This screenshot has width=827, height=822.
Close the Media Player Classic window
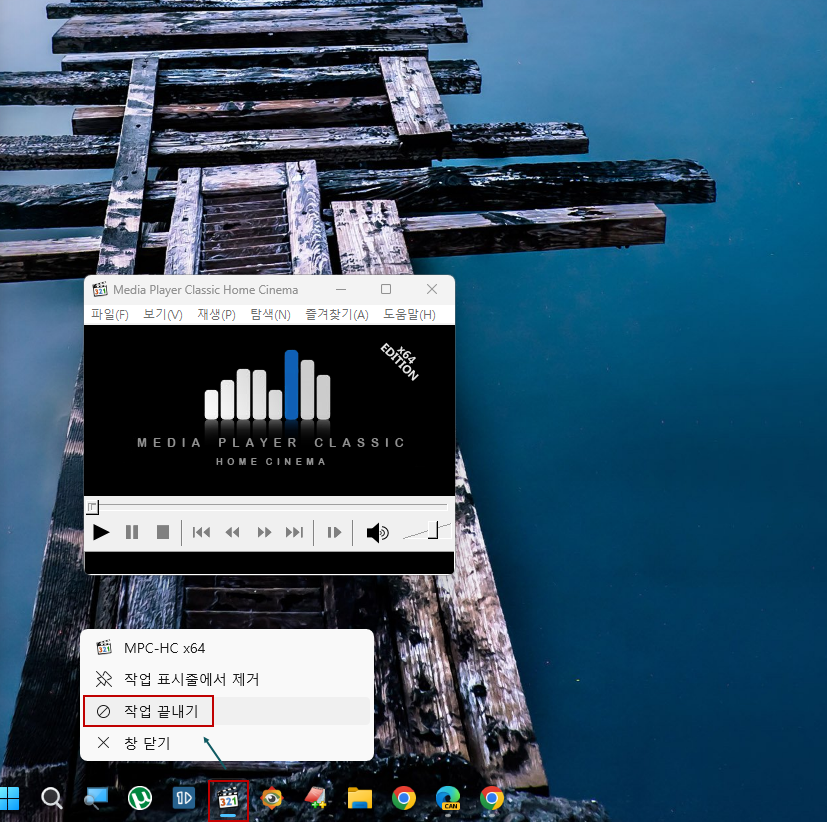(x=432, y=289)
